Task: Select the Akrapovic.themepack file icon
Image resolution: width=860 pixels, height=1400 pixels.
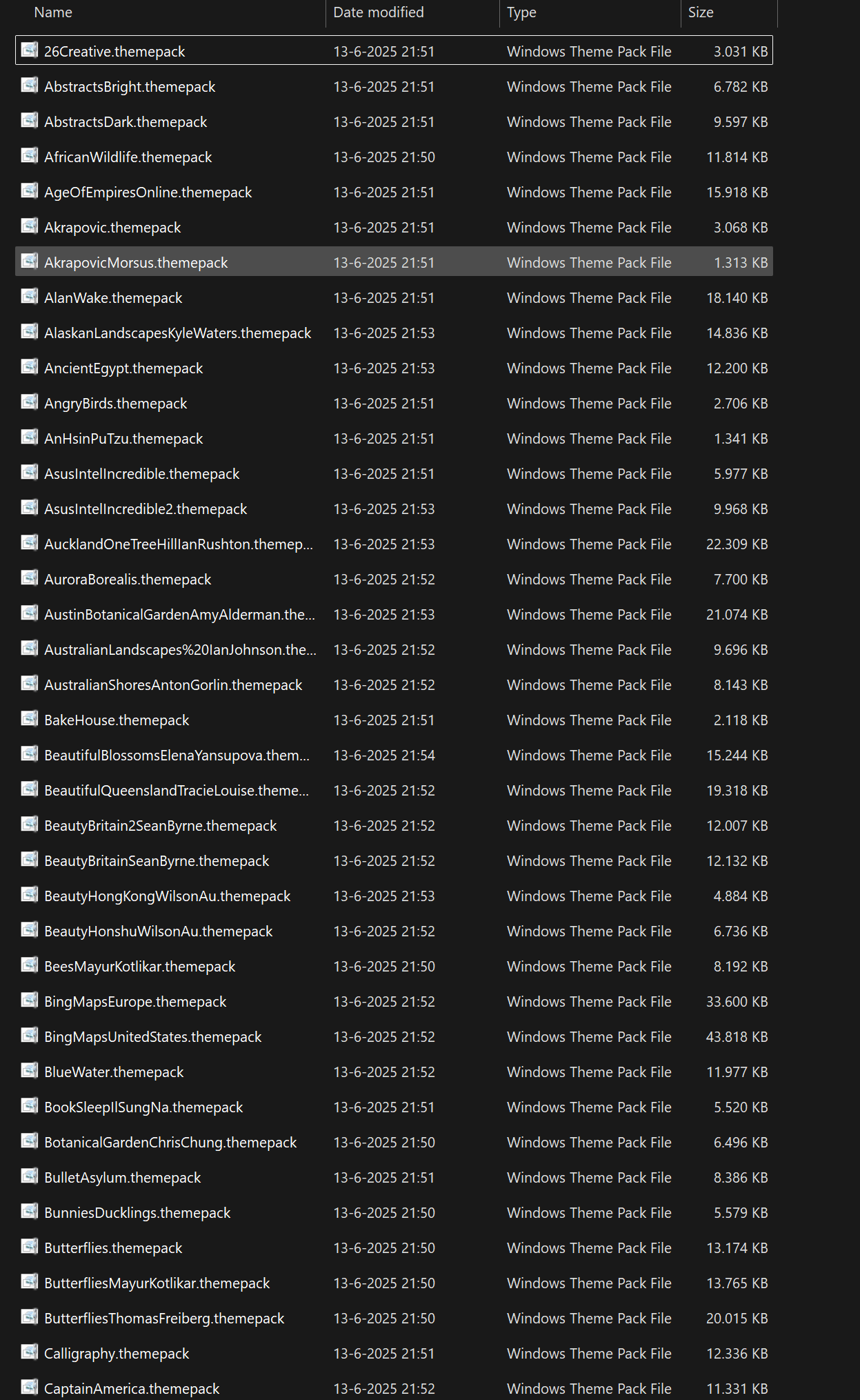Action: (x=29, y=226)
